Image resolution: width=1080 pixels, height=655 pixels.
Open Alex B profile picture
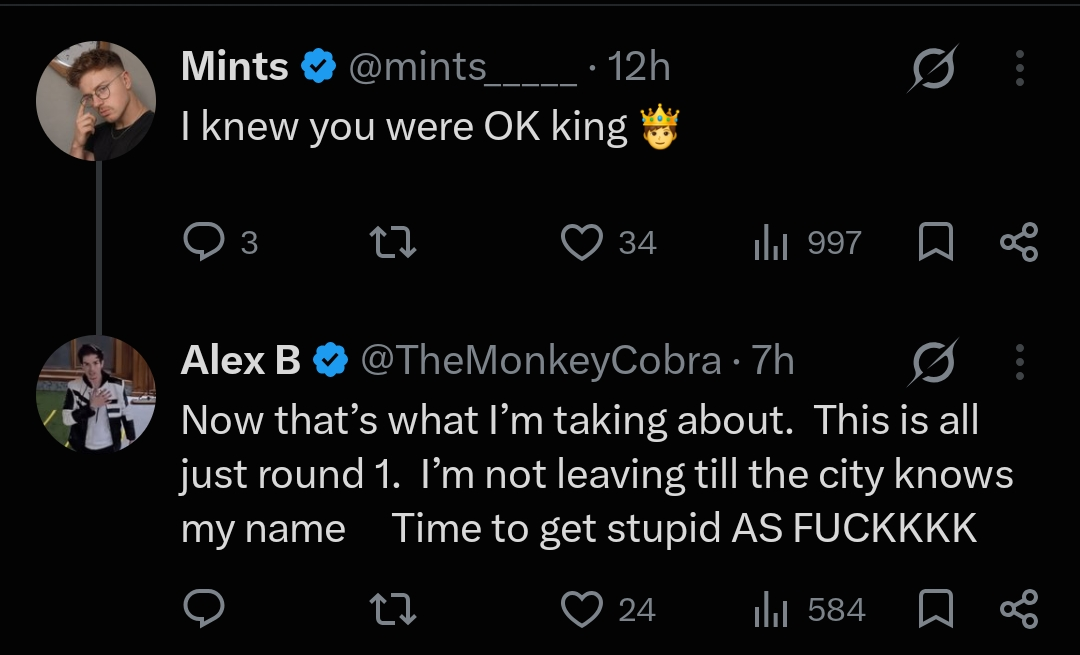(x=96, y=394)
